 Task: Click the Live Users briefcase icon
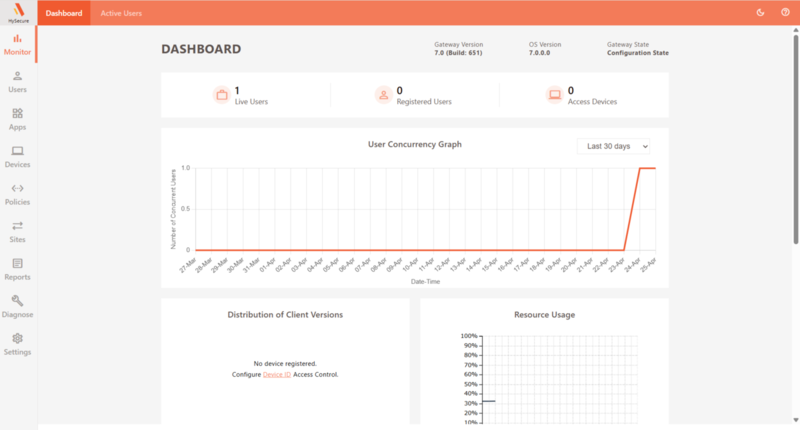221,95
